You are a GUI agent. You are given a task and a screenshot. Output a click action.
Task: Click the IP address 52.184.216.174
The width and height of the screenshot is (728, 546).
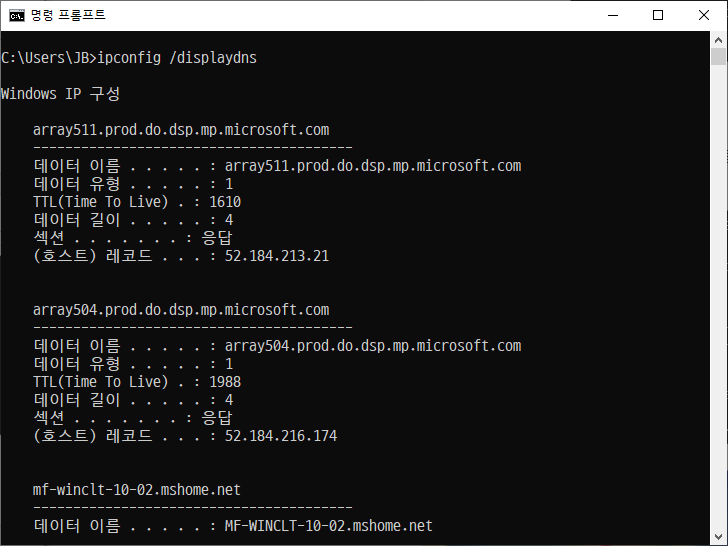(281, 436)
